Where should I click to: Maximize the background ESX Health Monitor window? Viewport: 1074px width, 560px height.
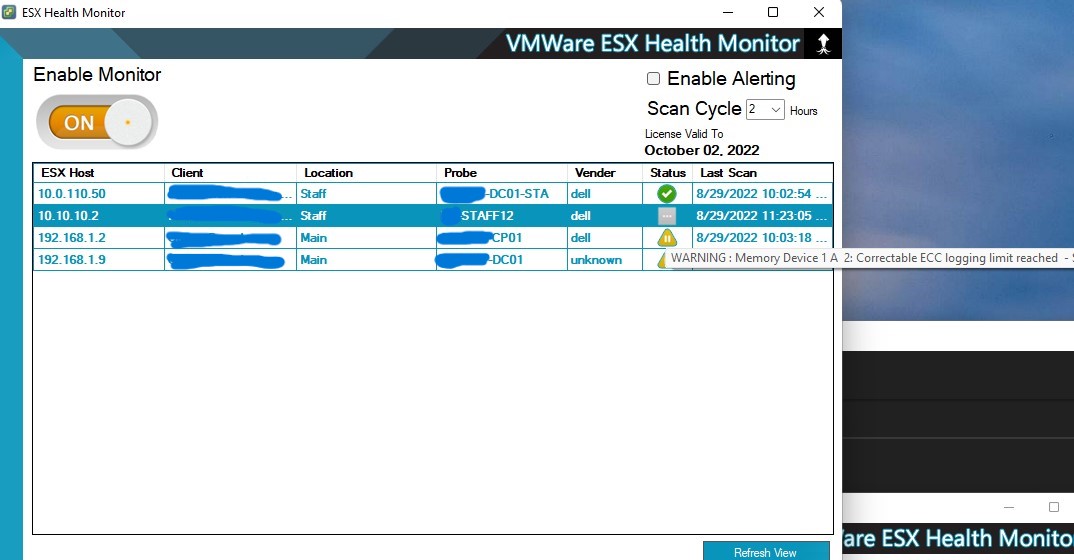(x=1053, y=507)
